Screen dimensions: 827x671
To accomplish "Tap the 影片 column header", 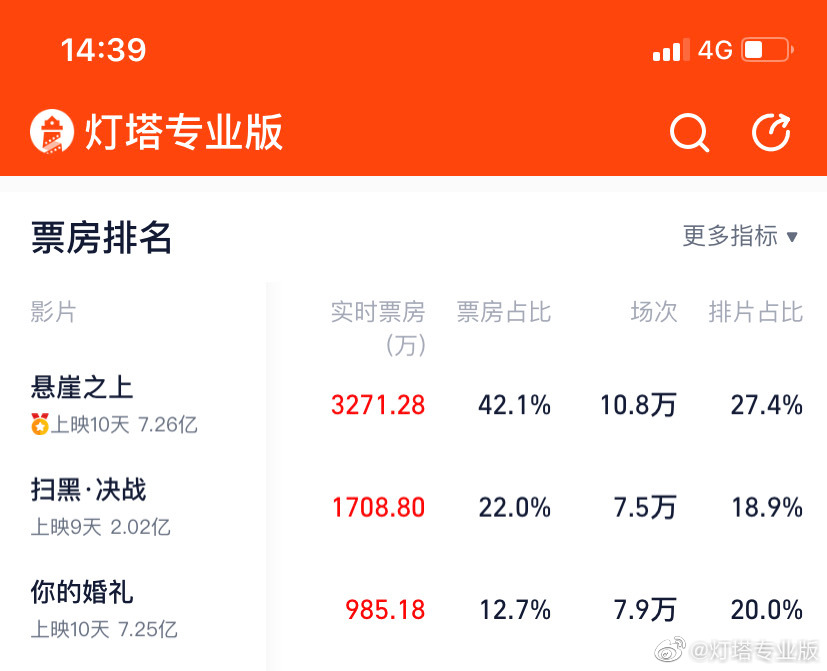I will click(54, 312).
